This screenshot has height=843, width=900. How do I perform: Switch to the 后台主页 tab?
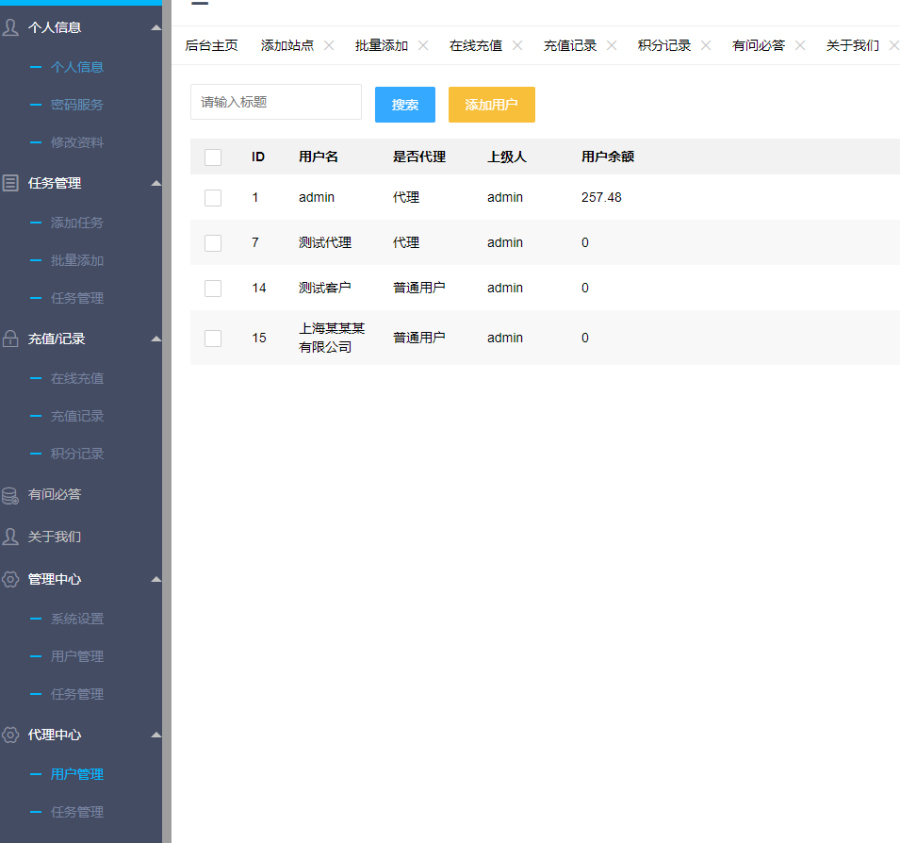click(212, 46)
